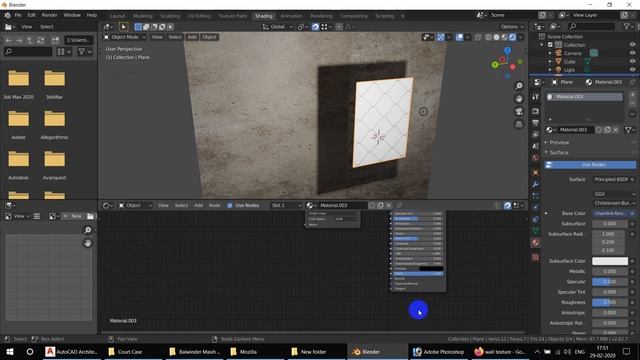Open Global transform orientation dropdown
The height and width of the screenshot is (360, 640).
tap(278, 27)
